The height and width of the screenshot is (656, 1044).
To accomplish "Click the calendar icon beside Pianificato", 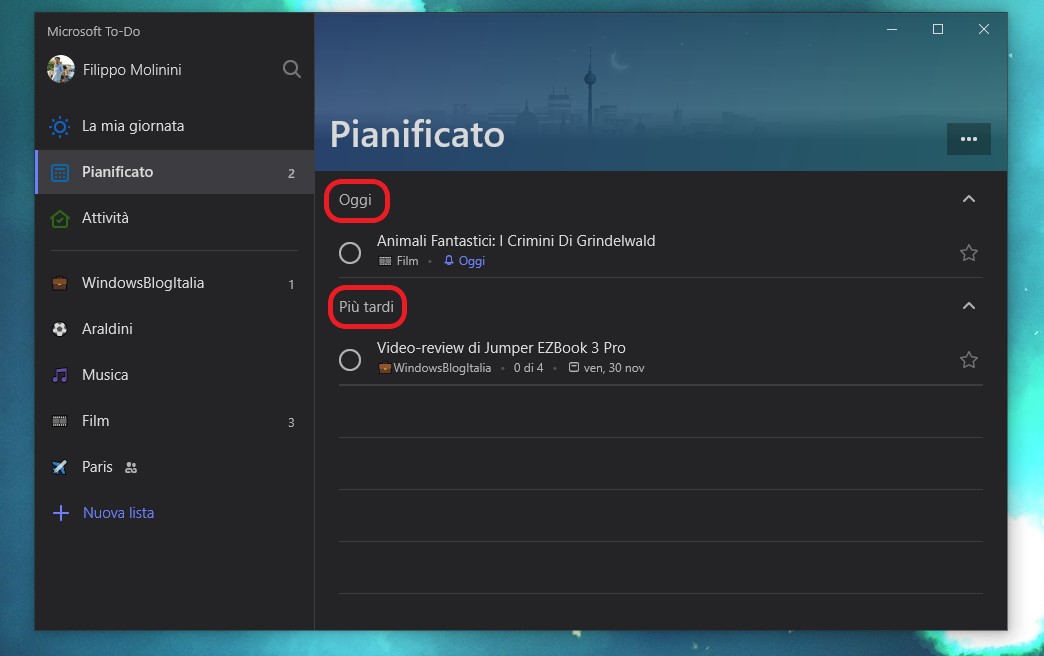I will 60,172.
